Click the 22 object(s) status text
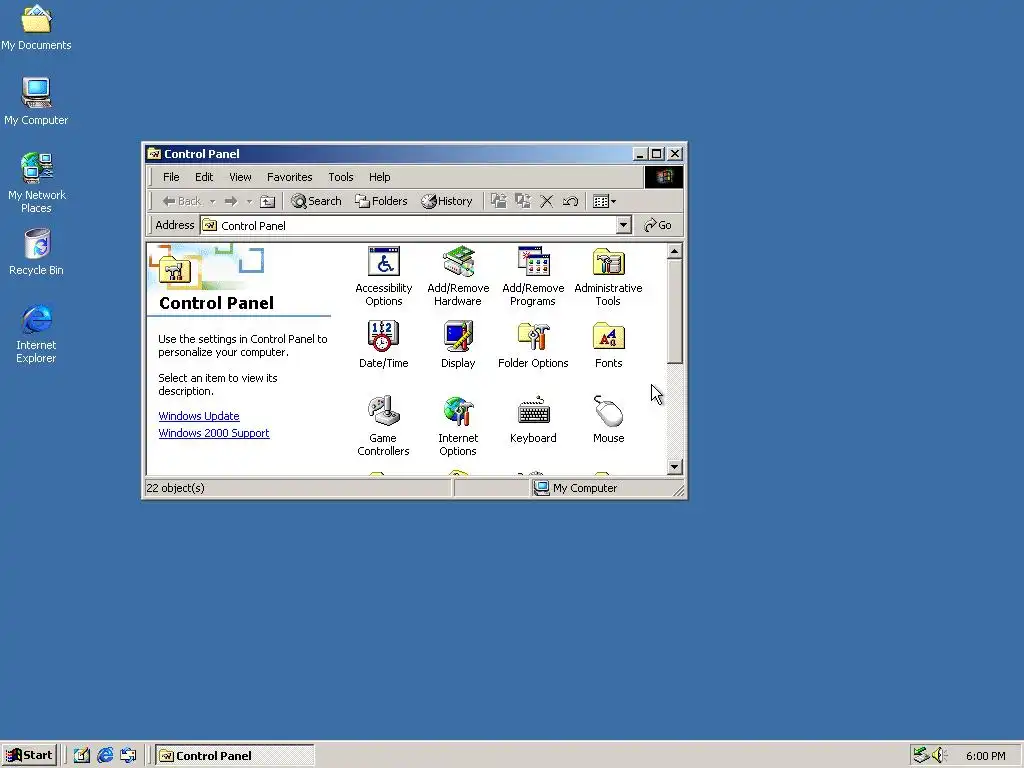Screen dimensions: 1024x768 tap(175, 488)
